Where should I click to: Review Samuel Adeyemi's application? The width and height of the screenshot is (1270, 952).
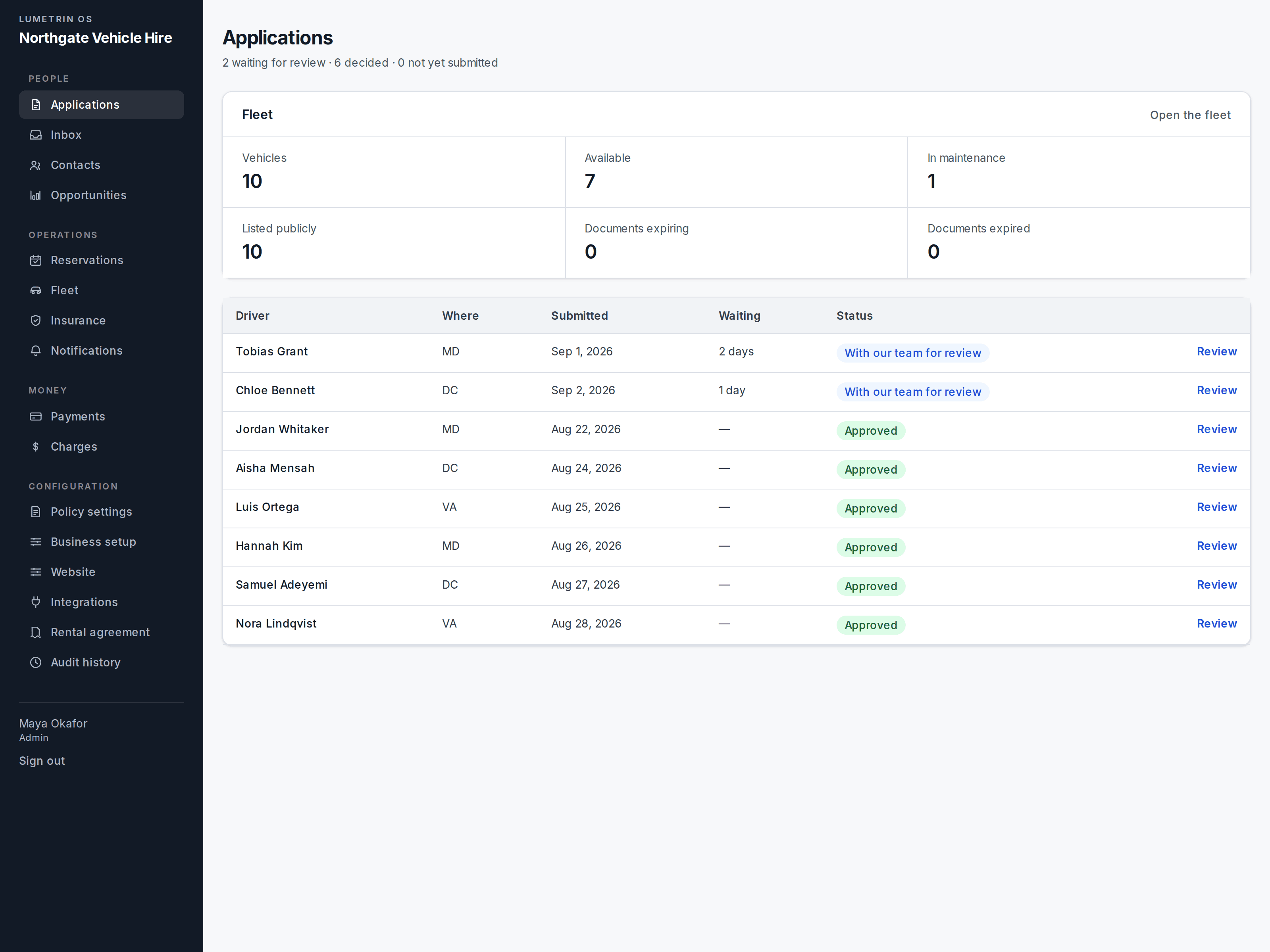[1216, 585]
